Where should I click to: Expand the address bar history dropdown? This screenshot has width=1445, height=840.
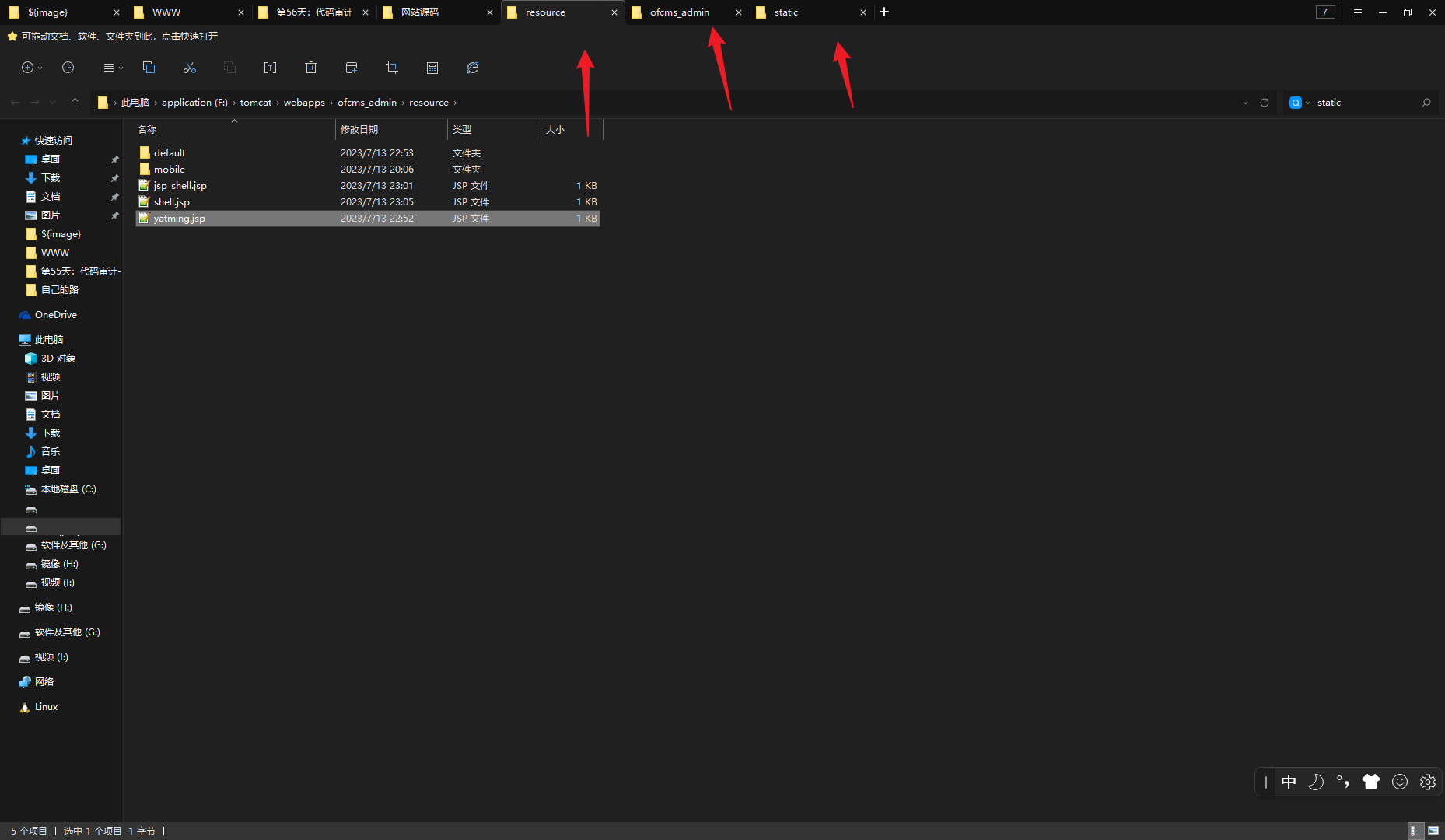1246,102
